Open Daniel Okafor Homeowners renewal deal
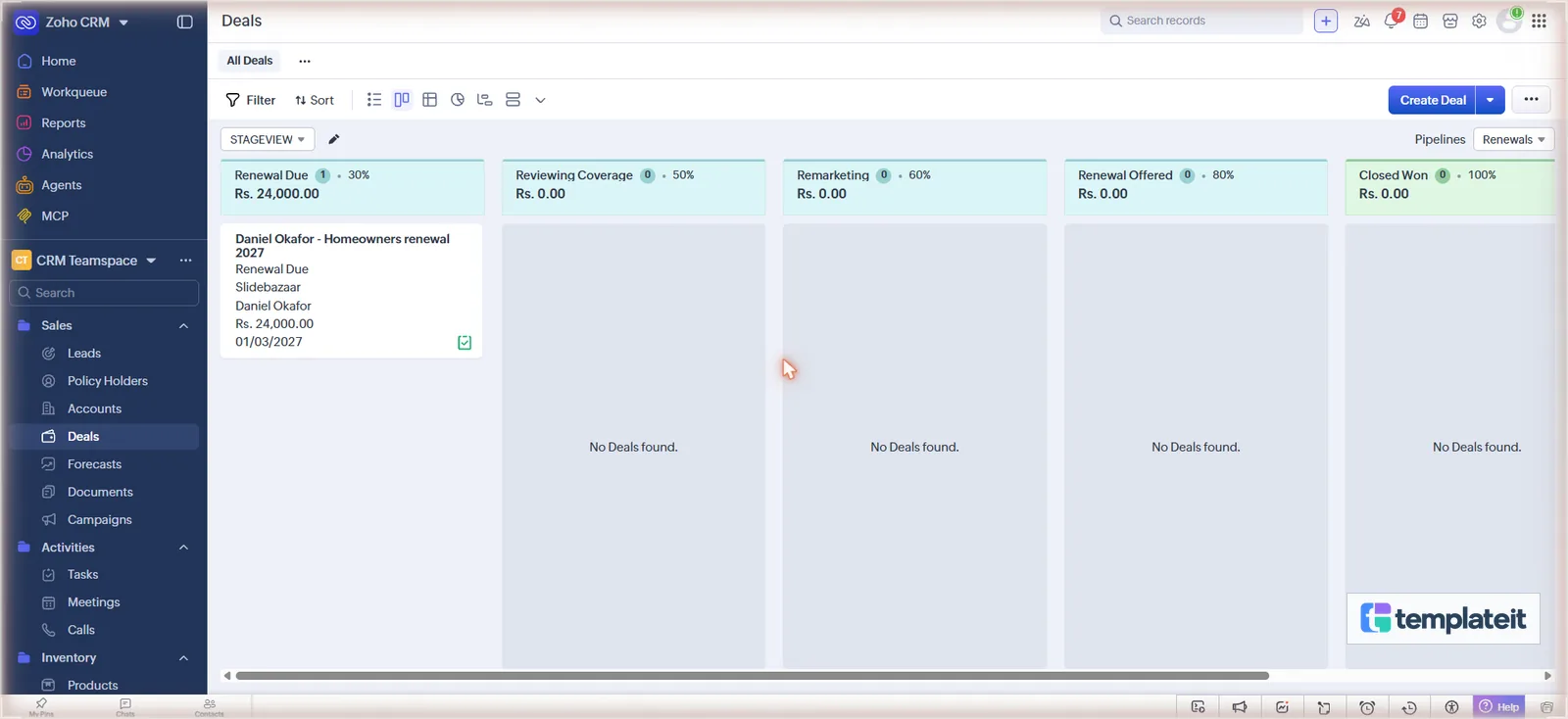 pyautogui.click(x=342, y=245)
